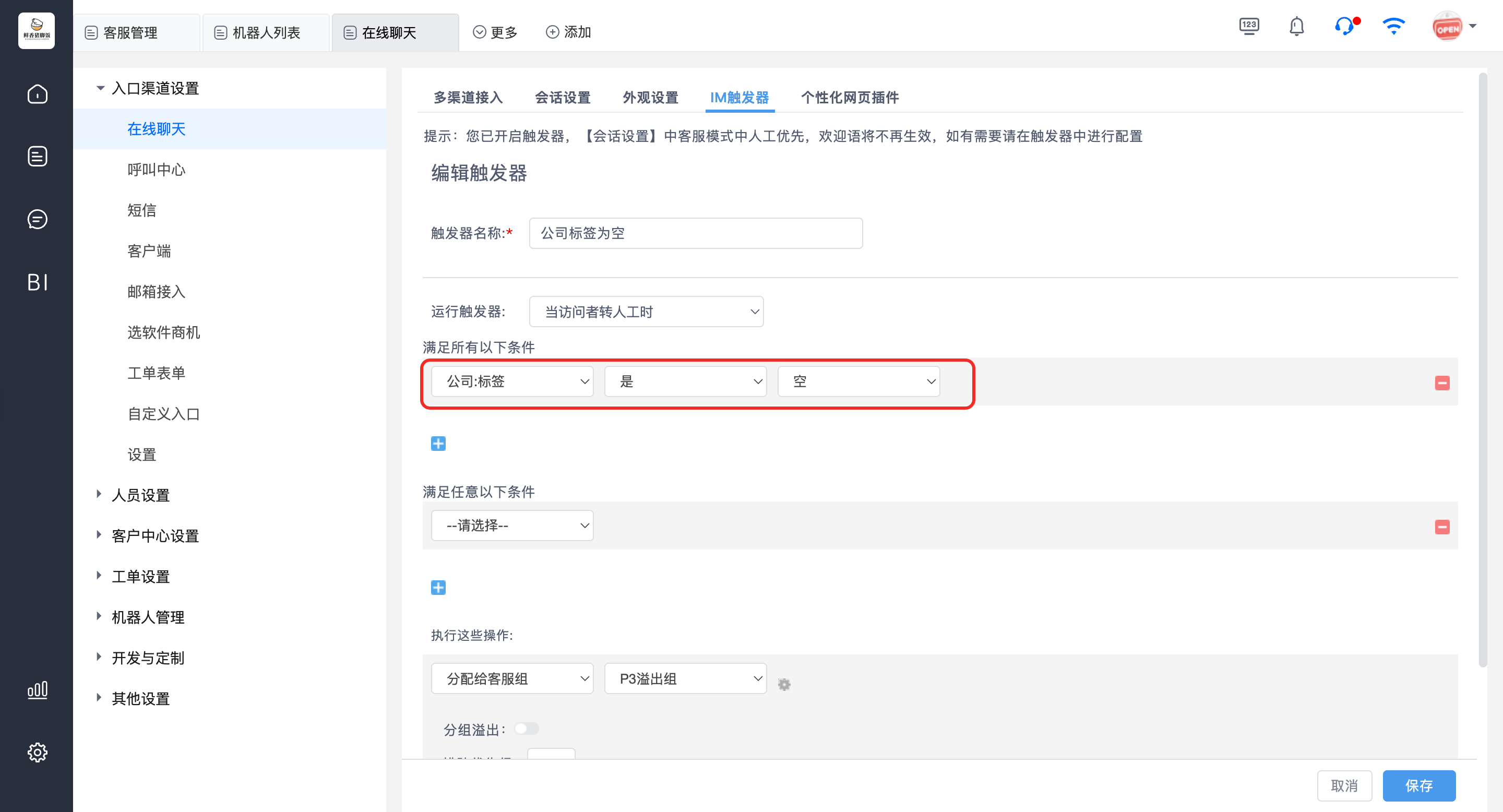Remove the 公司:标签 condition row

tap(1442, 383)
